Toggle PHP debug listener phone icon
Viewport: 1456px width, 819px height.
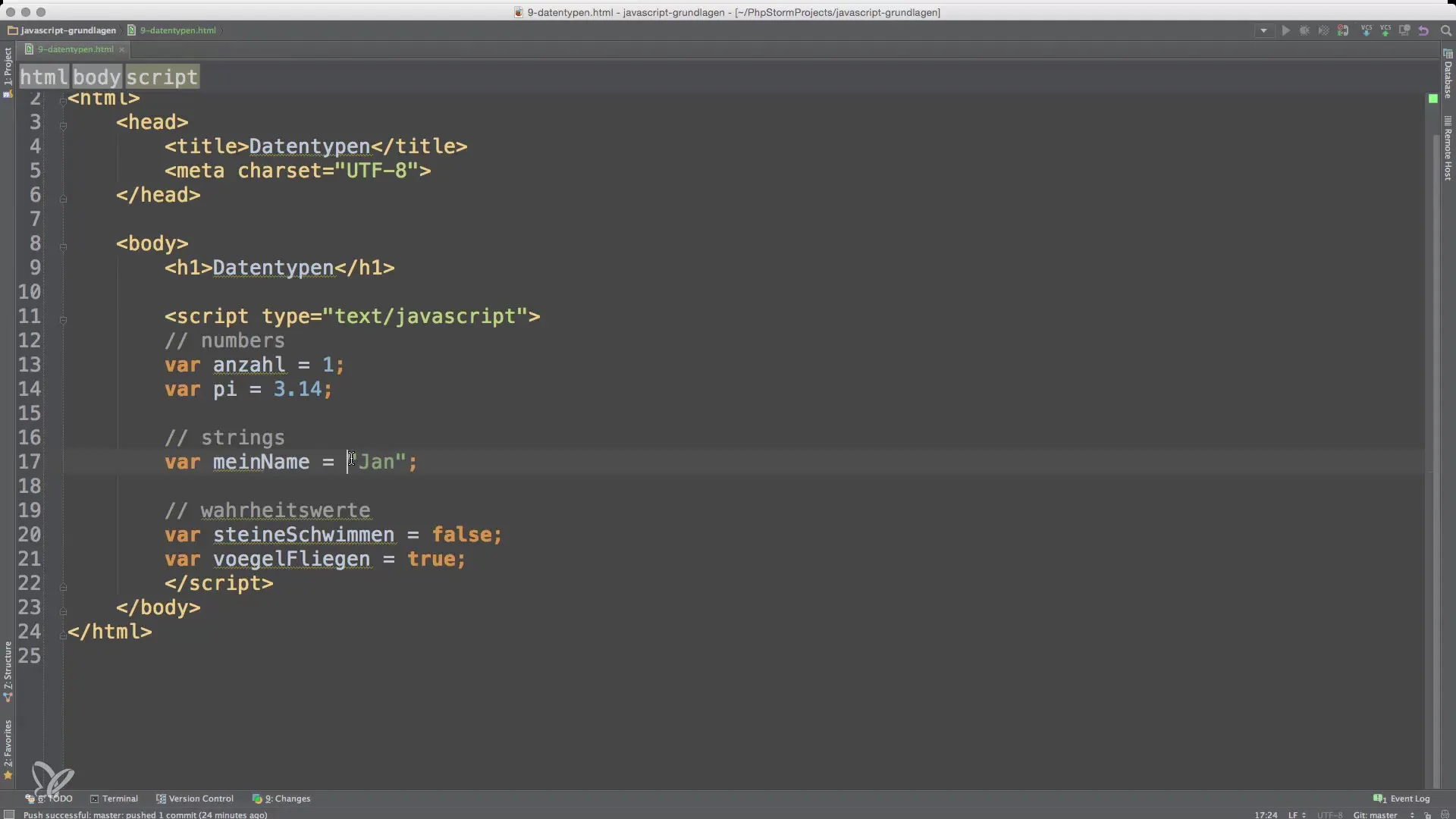(1343, 31)
